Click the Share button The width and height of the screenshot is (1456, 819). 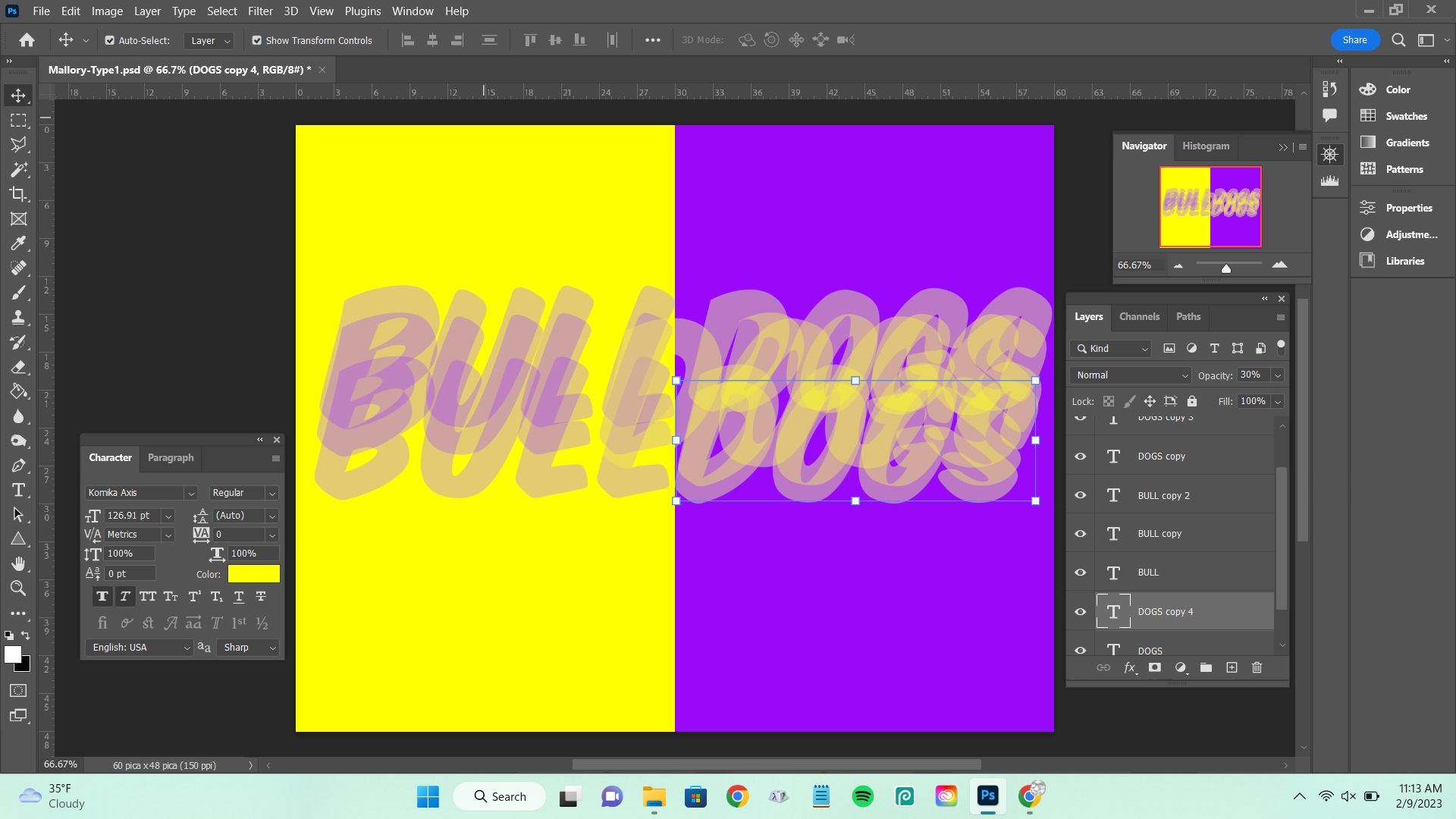(x=1354, y=40)
